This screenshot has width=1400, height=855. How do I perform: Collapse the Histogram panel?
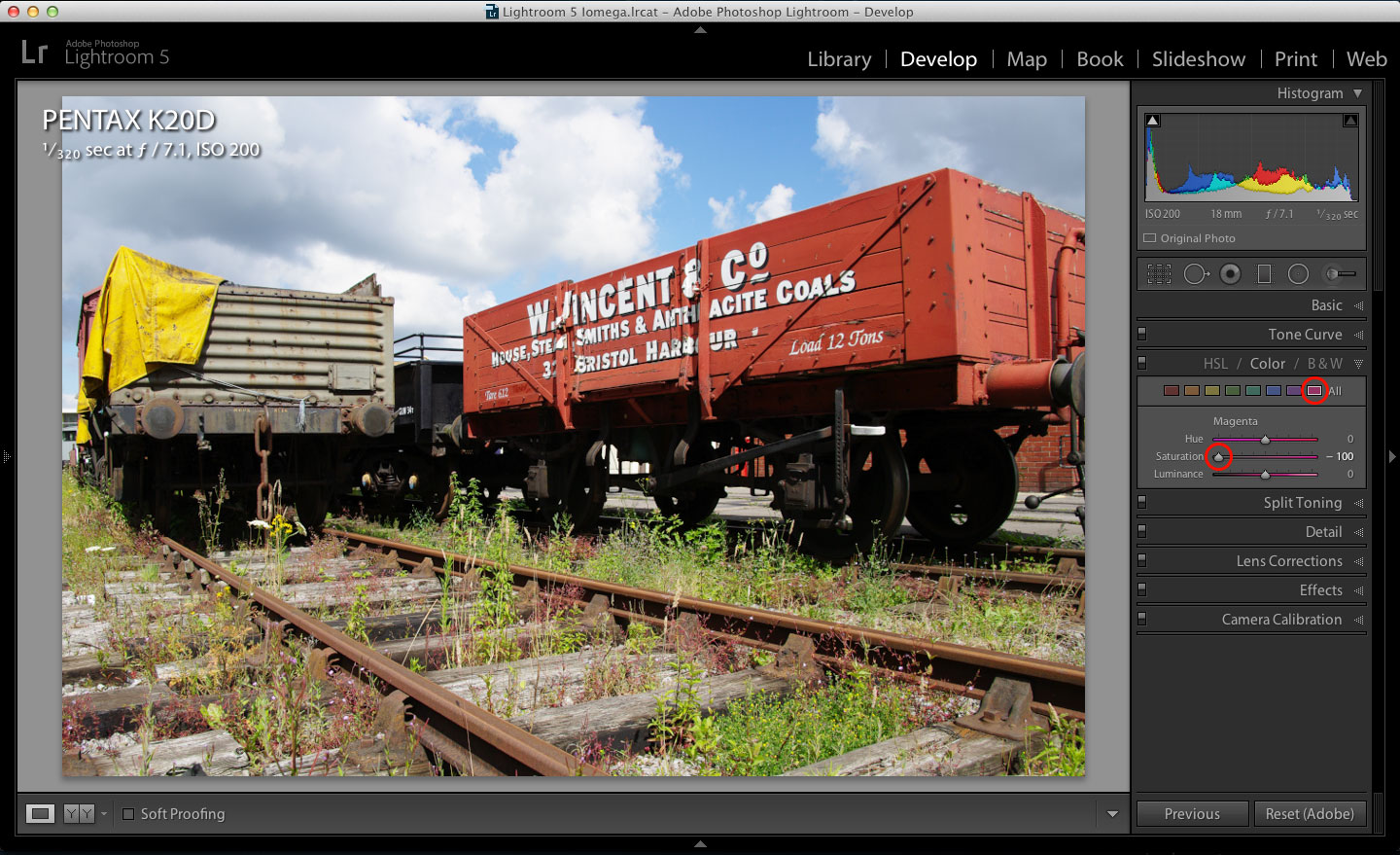point(1357,93)
